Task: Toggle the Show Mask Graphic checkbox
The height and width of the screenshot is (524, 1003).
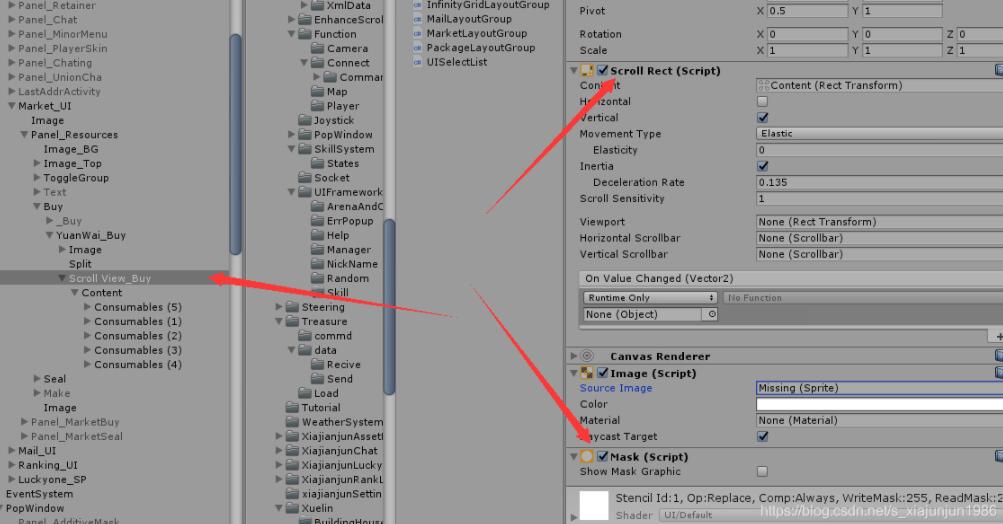Action: pyautogui.click(x=762, y=472)
